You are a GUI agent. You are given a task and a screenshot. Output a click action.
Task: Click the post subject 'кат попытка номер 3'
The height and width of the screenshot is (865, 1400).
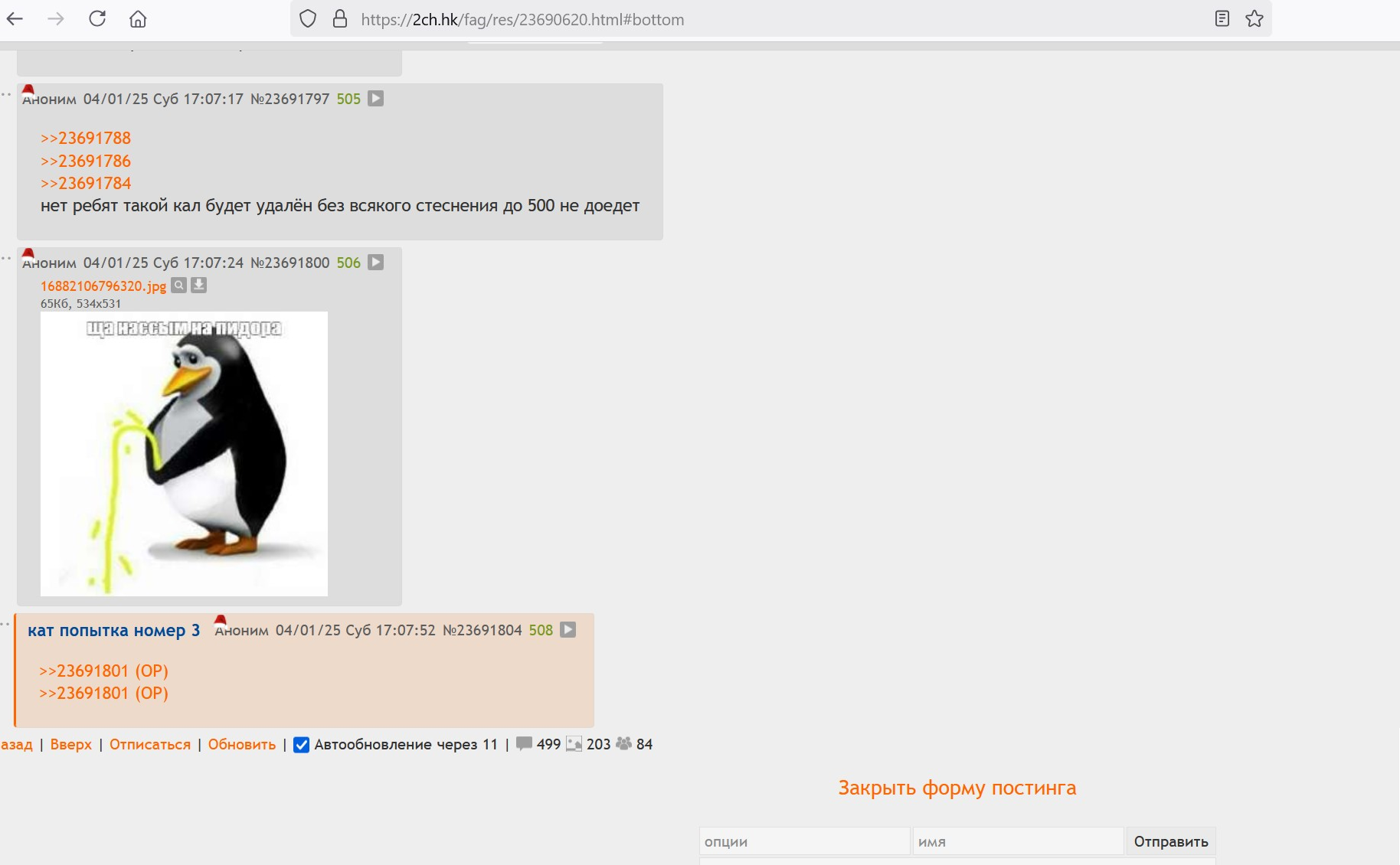(x=114, y=631)
